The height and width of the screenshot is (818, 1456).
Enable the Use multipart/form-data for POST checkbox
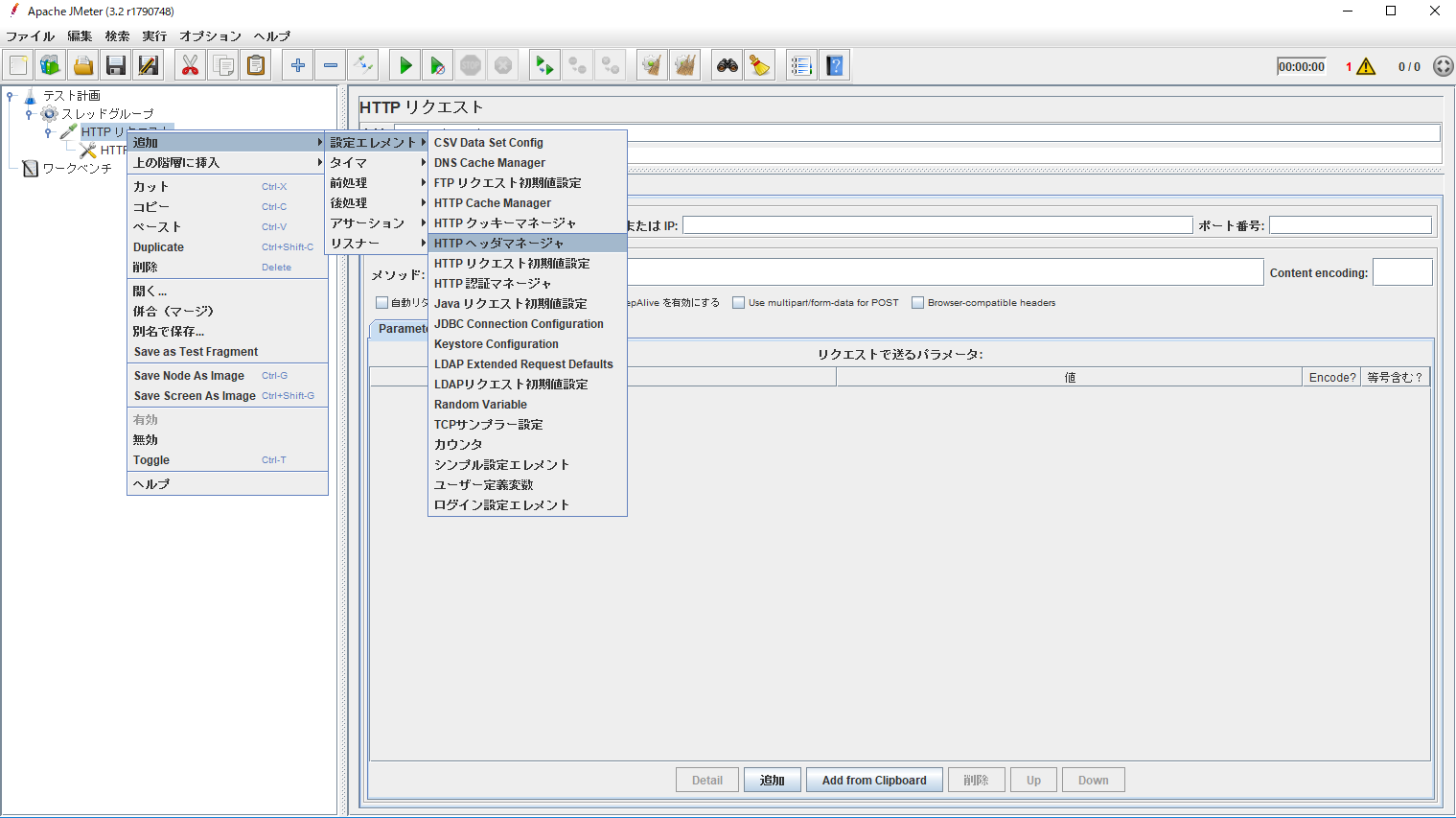pos(738,302)
